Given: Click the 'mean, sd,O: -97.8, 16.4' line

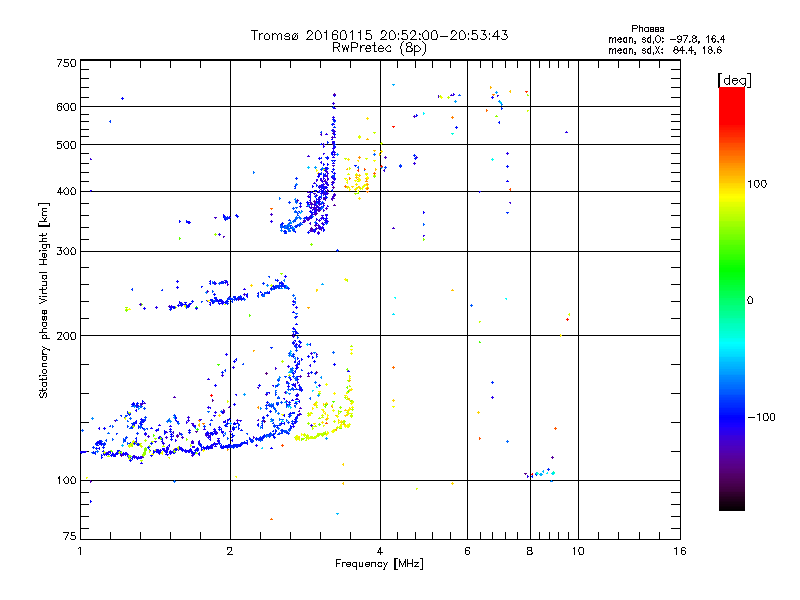Looking at the screenshot, I should pyautogui.click(x=666, y=39).
